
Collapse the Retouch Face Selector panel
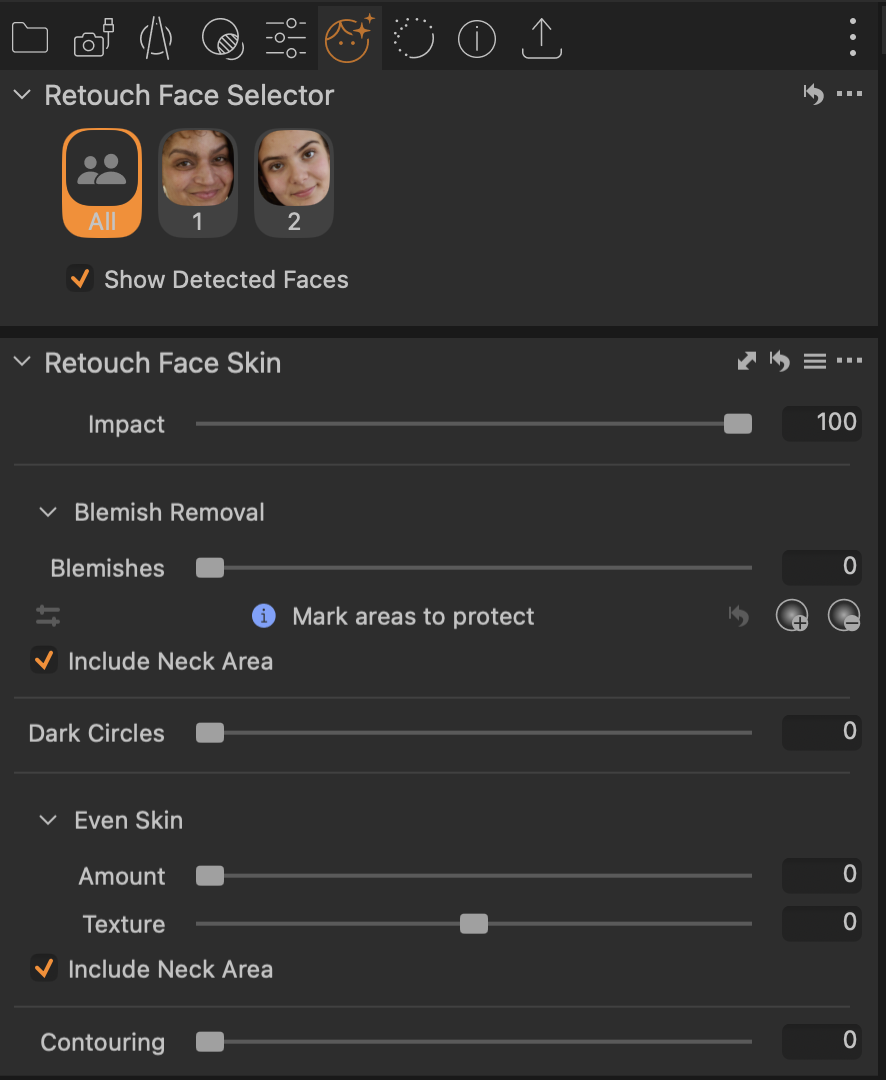point(21,94)
